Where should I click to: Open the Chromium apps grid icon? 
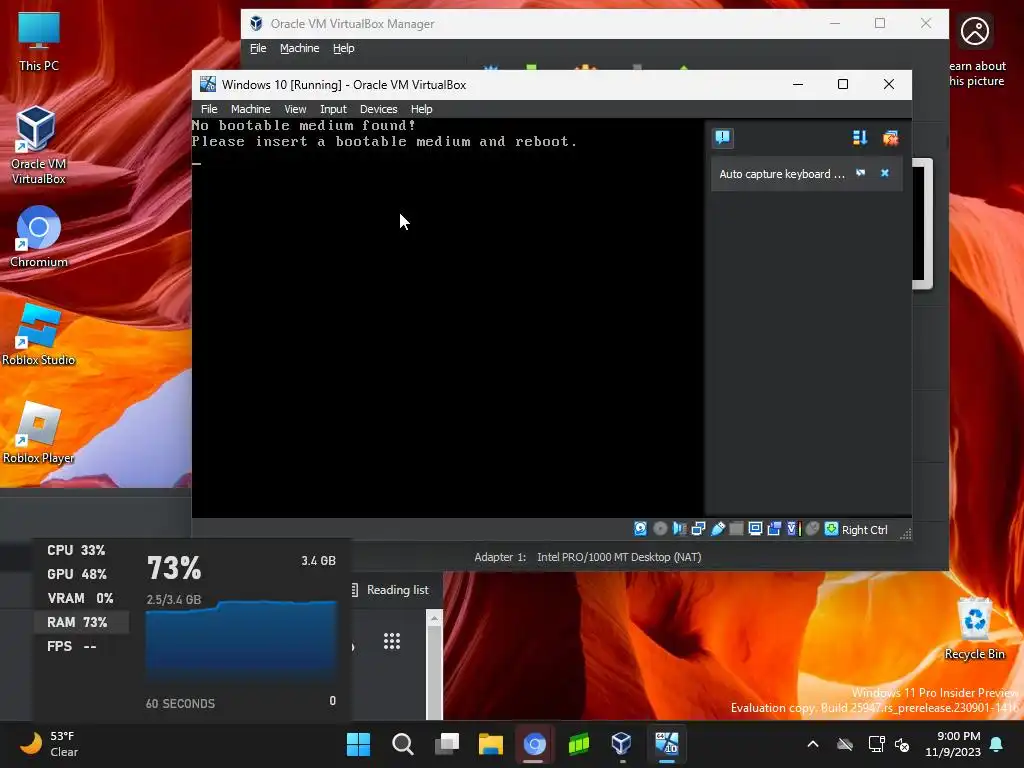coord(392,641)
